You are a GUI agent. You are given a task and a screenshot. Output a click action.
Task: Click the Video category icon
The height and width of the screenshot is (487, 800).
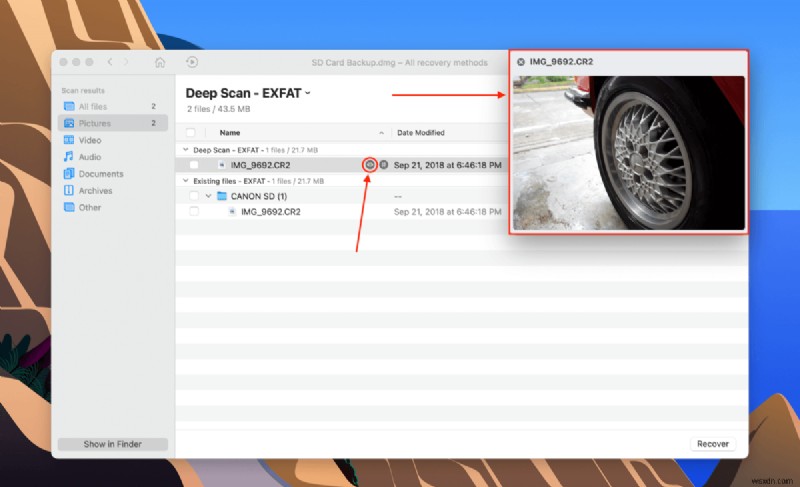pyautogui.click(x=69, y=140)
